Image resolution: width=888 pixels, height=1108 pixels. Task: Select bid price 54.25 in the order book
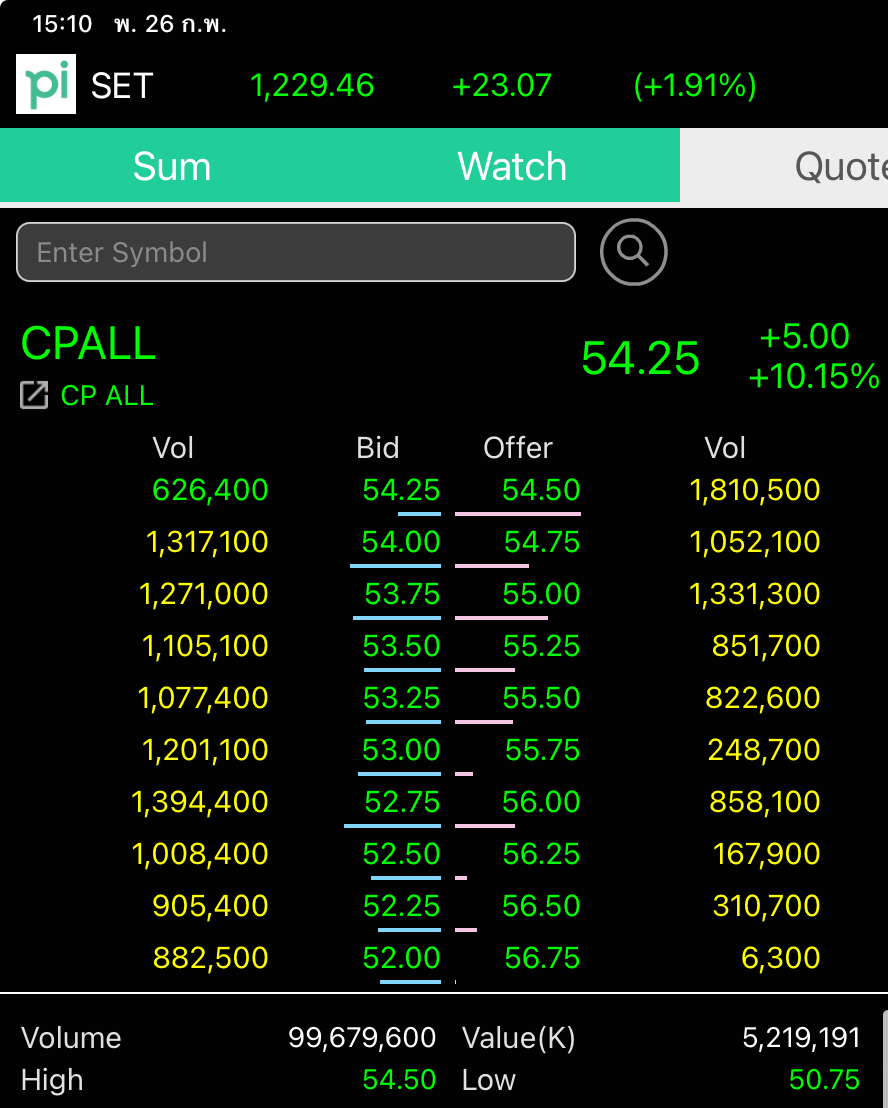click(x=401, y=490)
